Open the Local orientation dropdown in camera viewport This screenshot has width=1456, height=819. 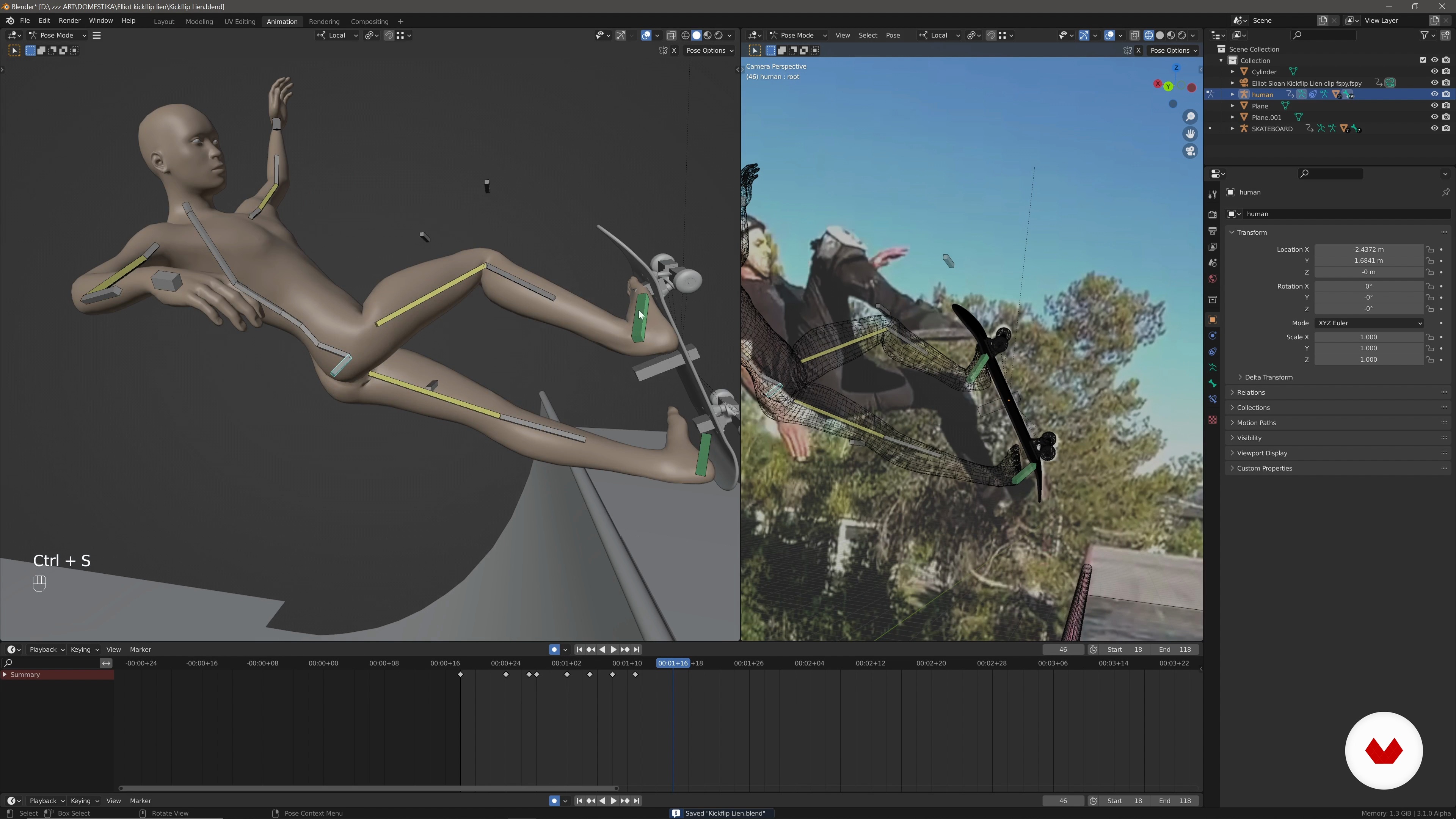[940, 35]
